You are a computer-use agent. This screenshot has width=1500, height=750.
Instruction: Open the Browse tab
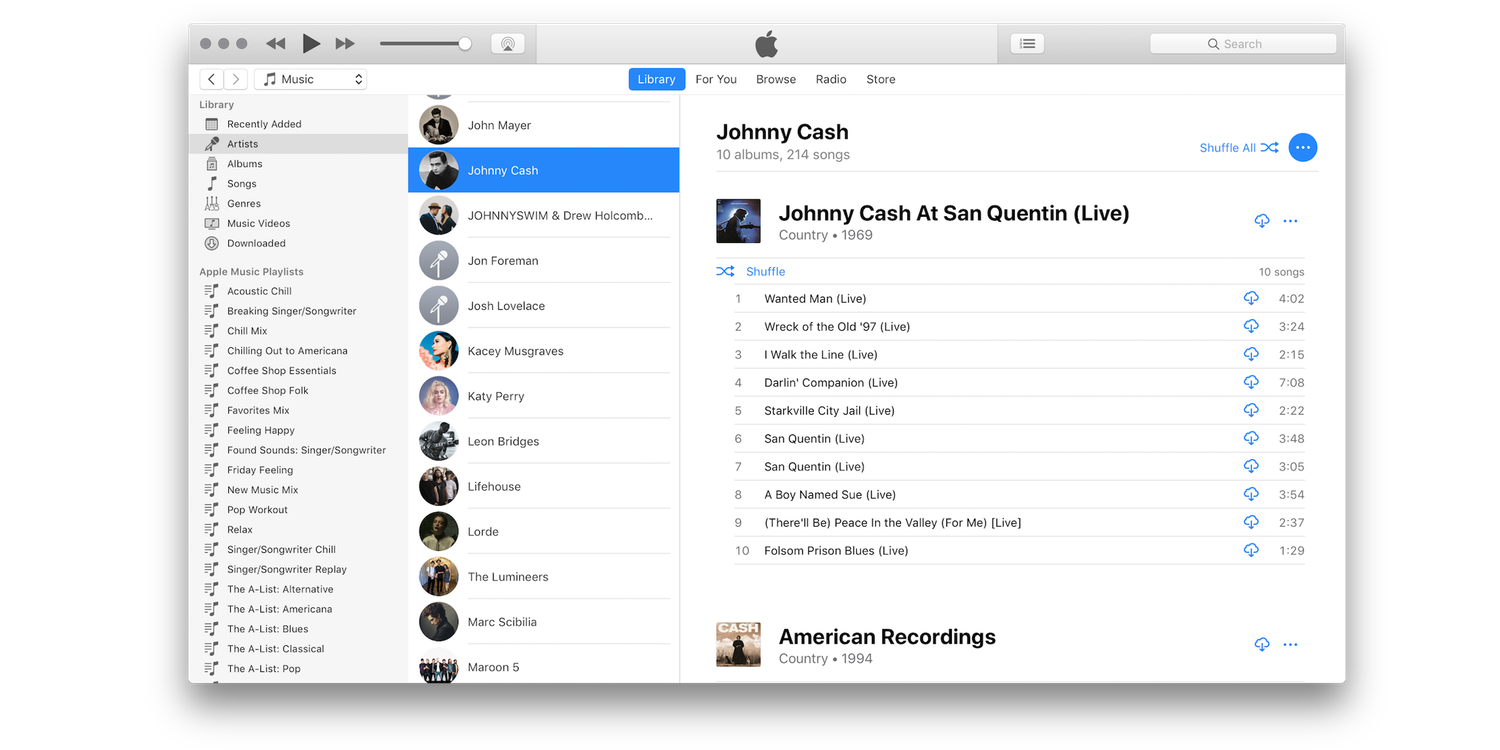point(776,79)
